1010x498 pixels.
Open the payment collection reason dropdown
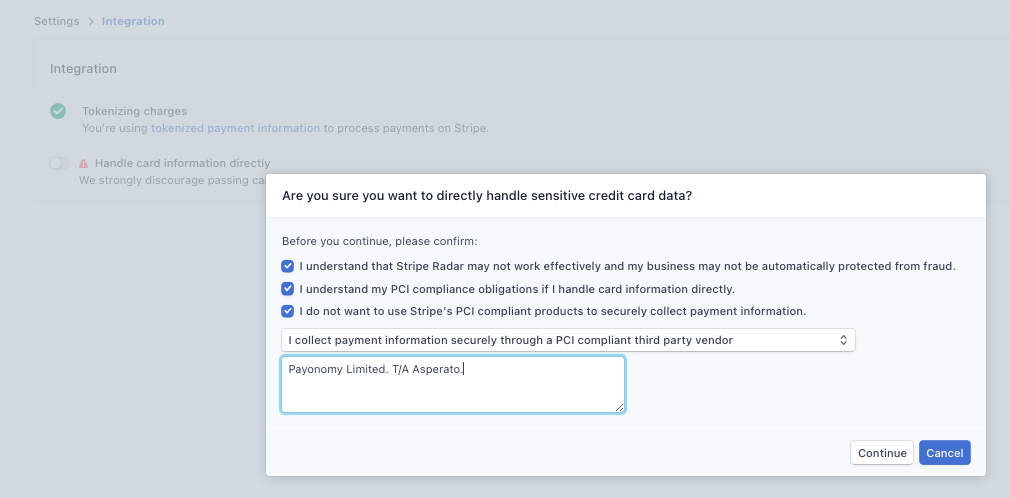(568, 340)
